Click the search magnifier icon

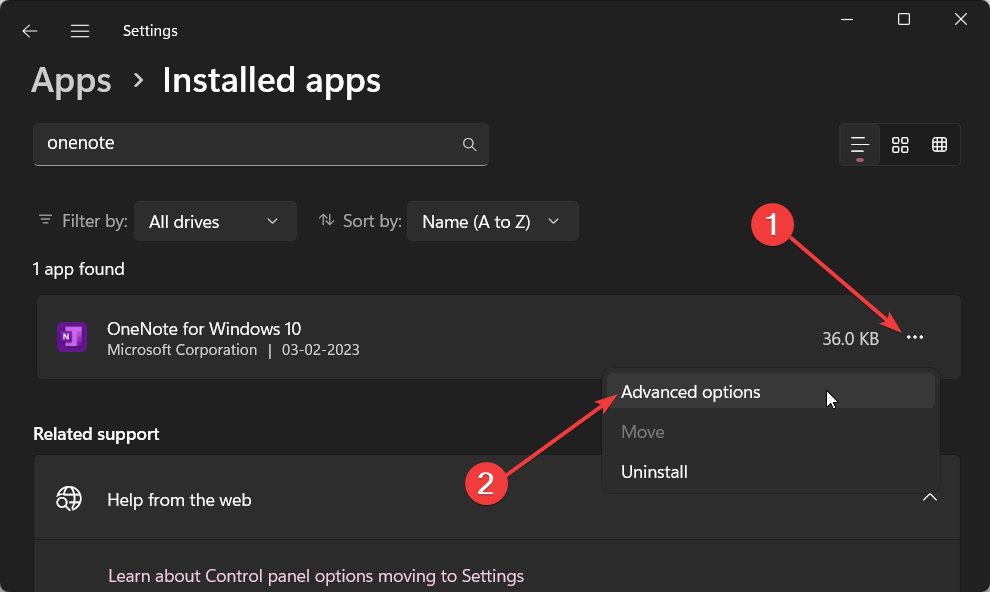point(469,145)
